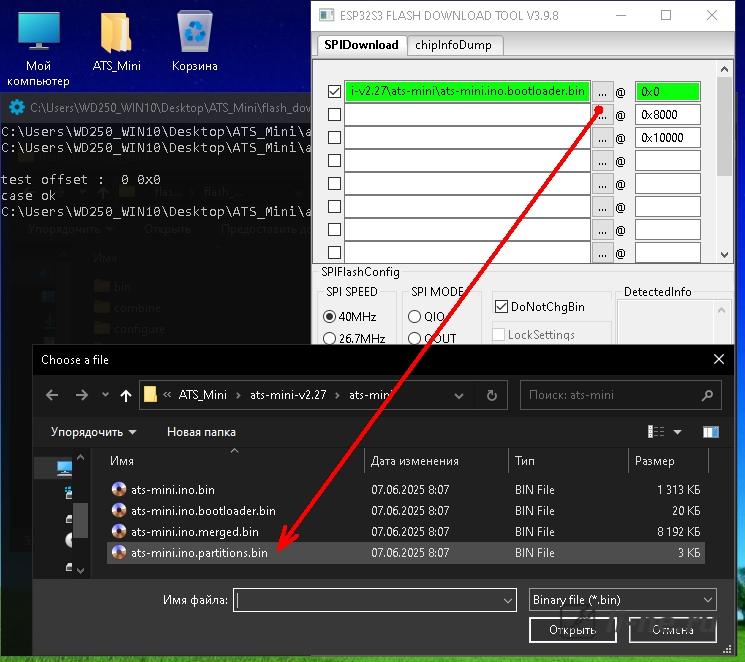
Task: Change the file view layout icon
Action: (x=656, y=432)
